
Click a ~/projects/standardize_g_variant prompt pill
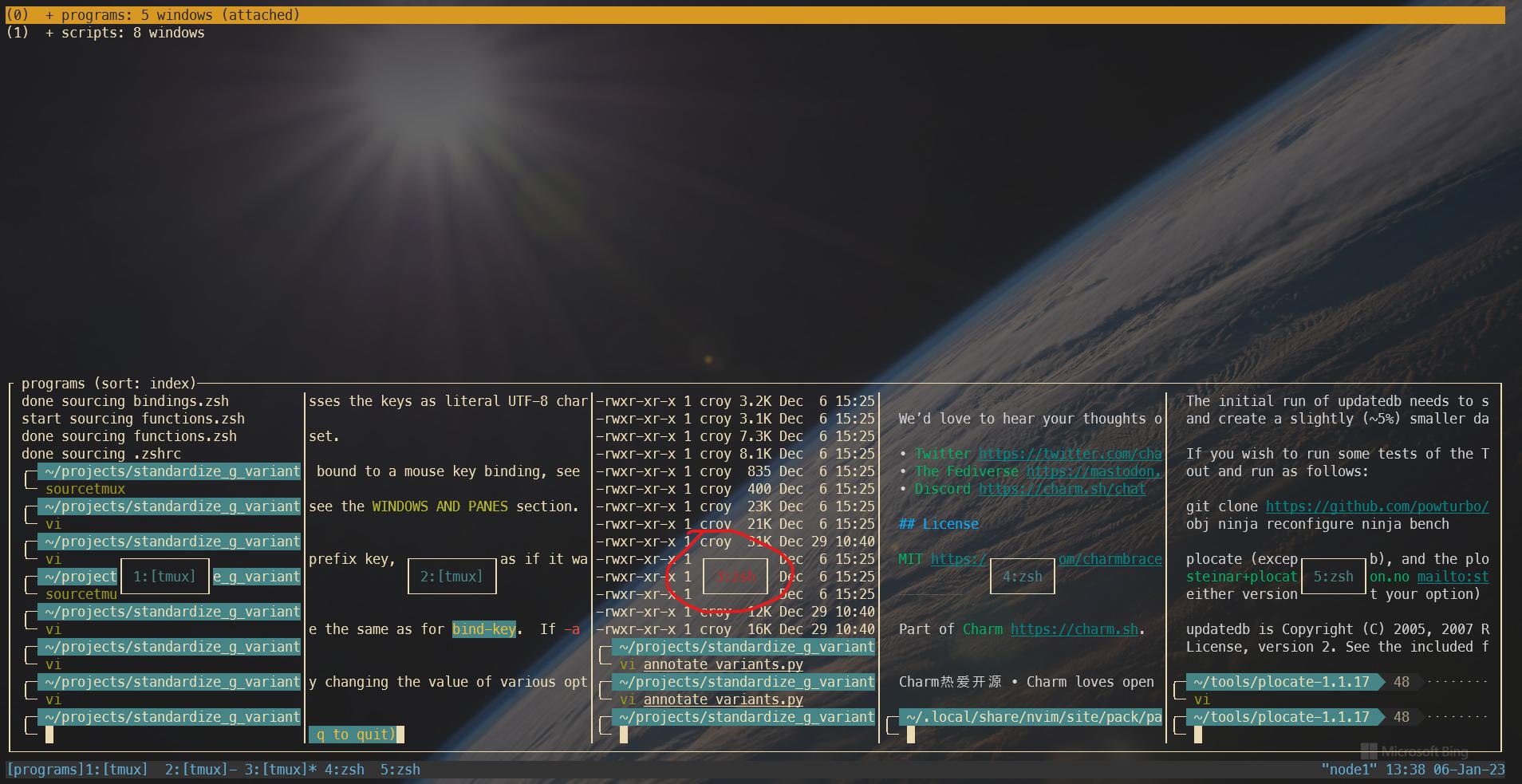(x=168, y=471)
